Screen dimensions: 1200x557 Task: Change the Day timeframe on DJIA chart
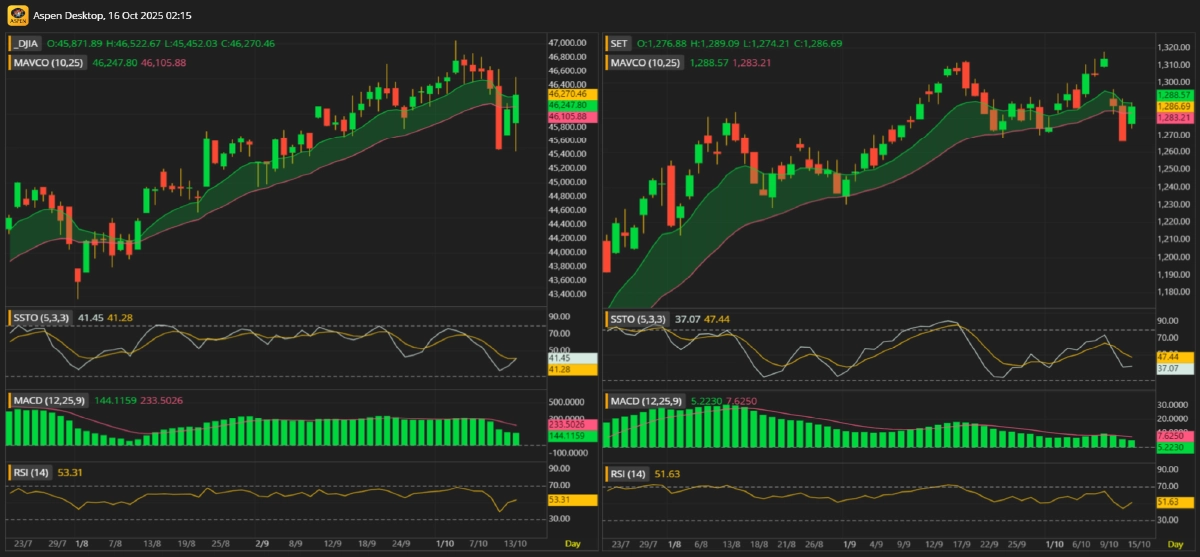[572, 543]
